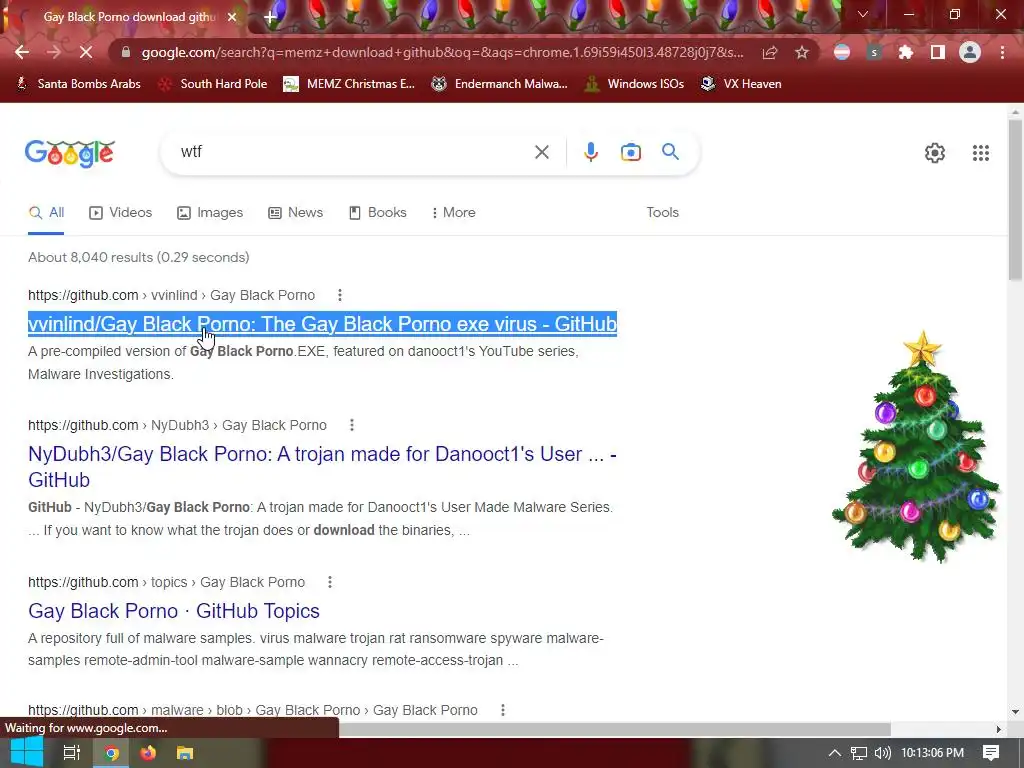Toggle the browser side panel icon

938,52
